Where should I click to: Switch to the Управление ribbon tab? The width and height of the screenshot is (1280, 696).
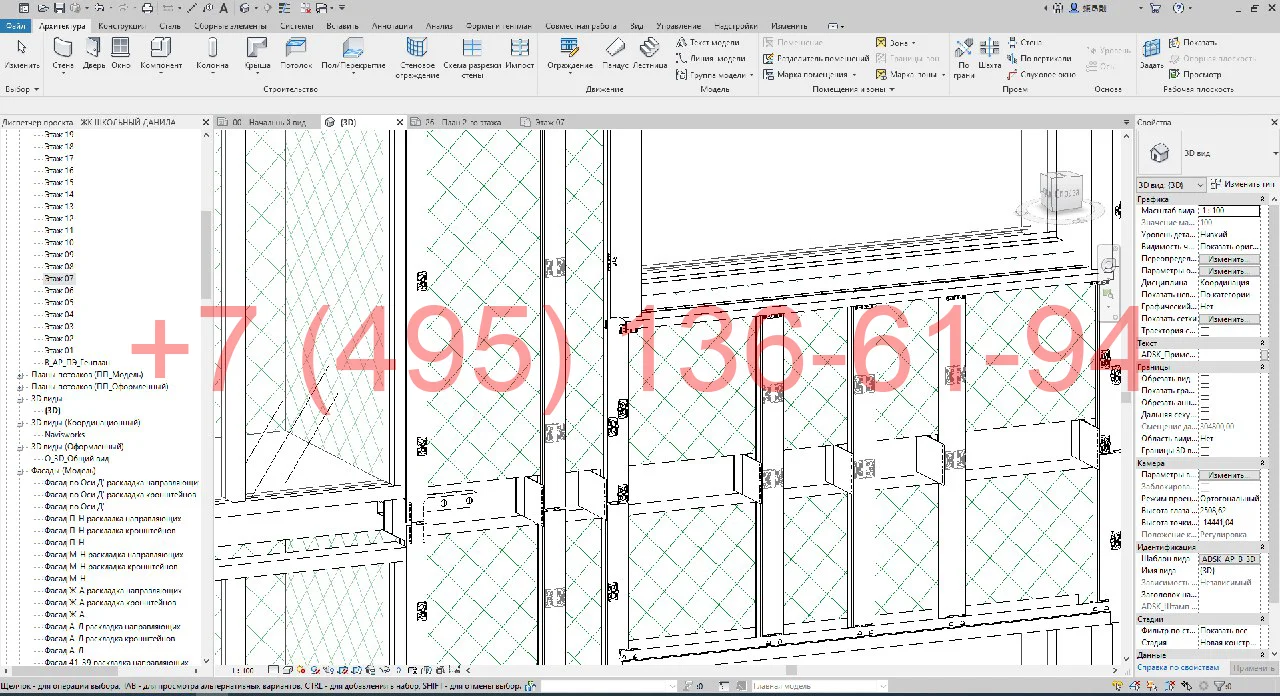coord(678,25)
